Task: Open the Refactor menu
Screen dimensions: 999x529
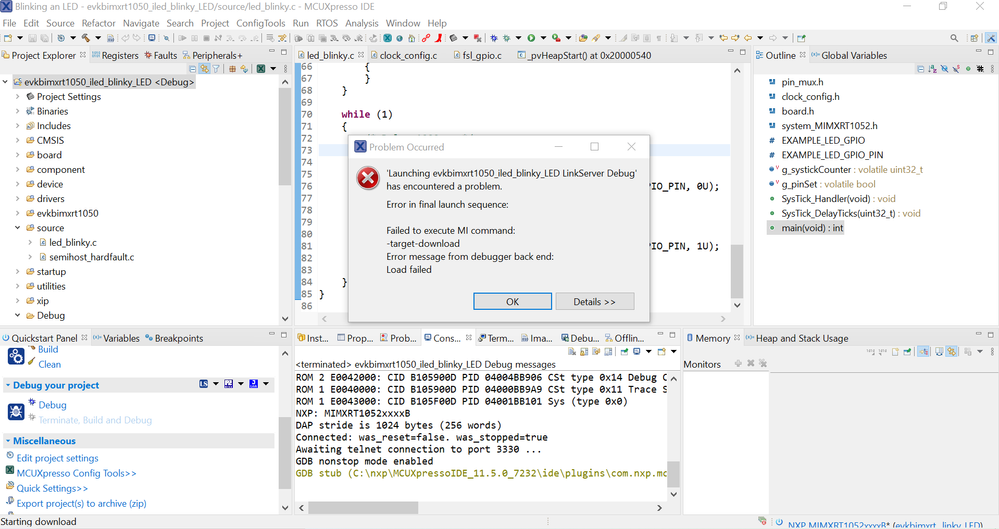Action: pos(99,23)
